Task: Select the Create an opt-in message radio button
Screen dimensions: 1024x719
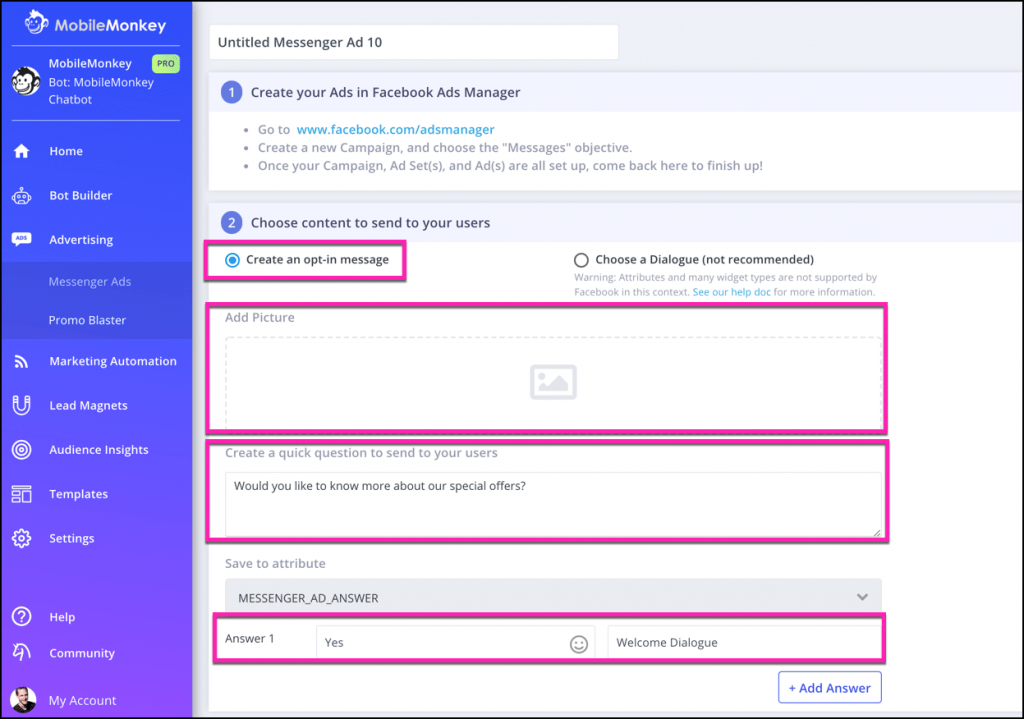Action: click(231, 258)
